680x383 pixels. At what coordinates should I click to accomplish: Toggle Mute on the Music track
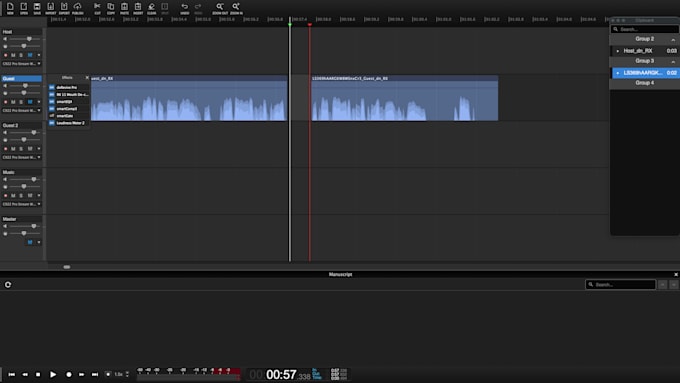[x=13, y=196]
